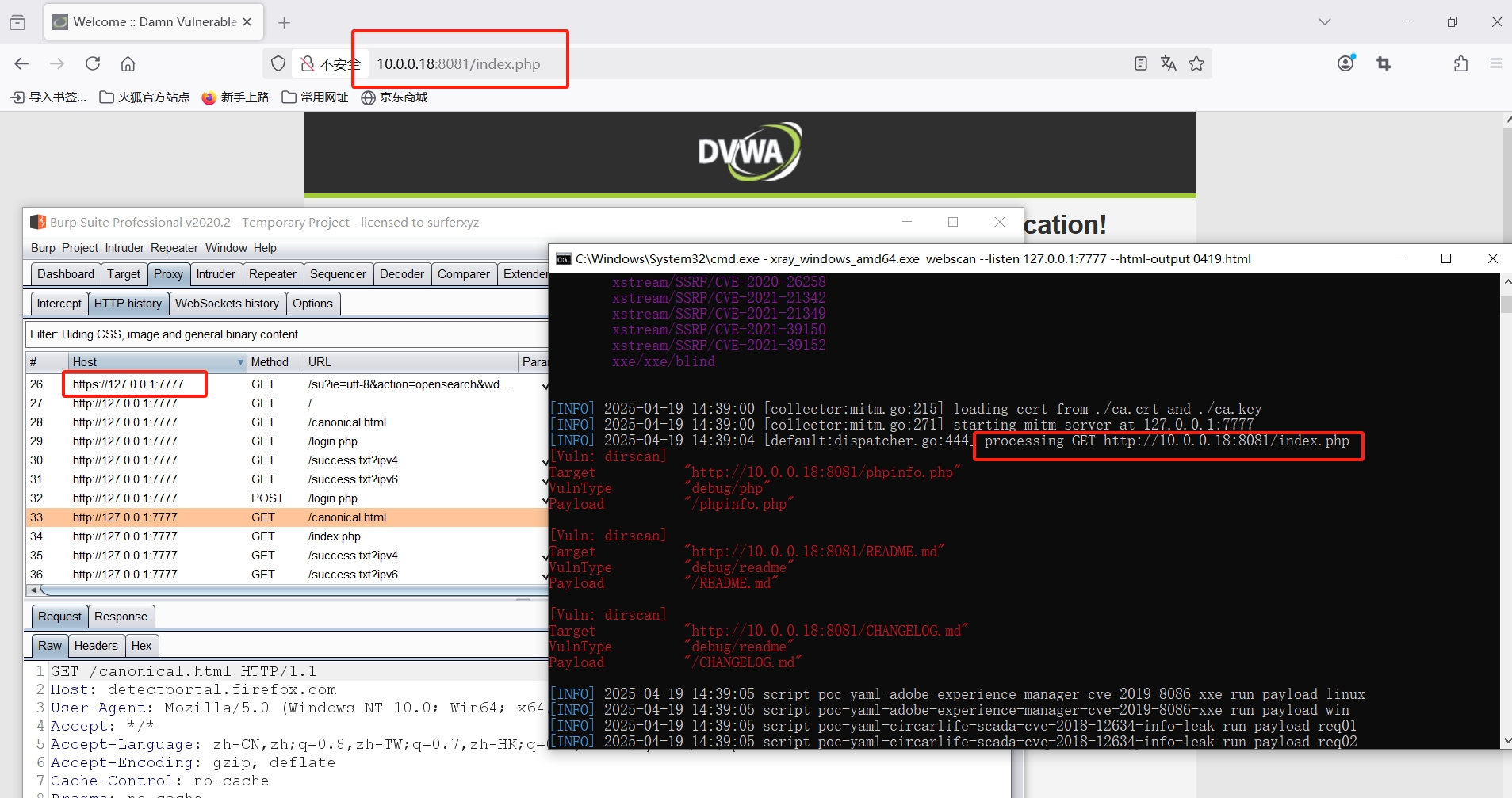Open the proxy Options sub-tab
The image size is (1512, 798).
312,304
